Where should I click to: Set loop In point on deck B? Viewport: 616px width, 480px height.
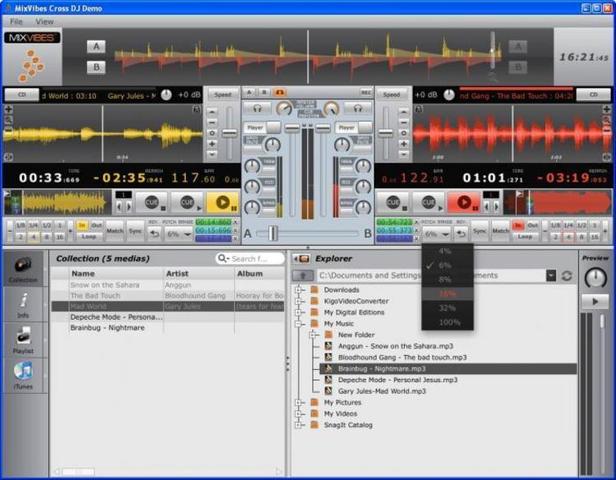pos(518,225)
